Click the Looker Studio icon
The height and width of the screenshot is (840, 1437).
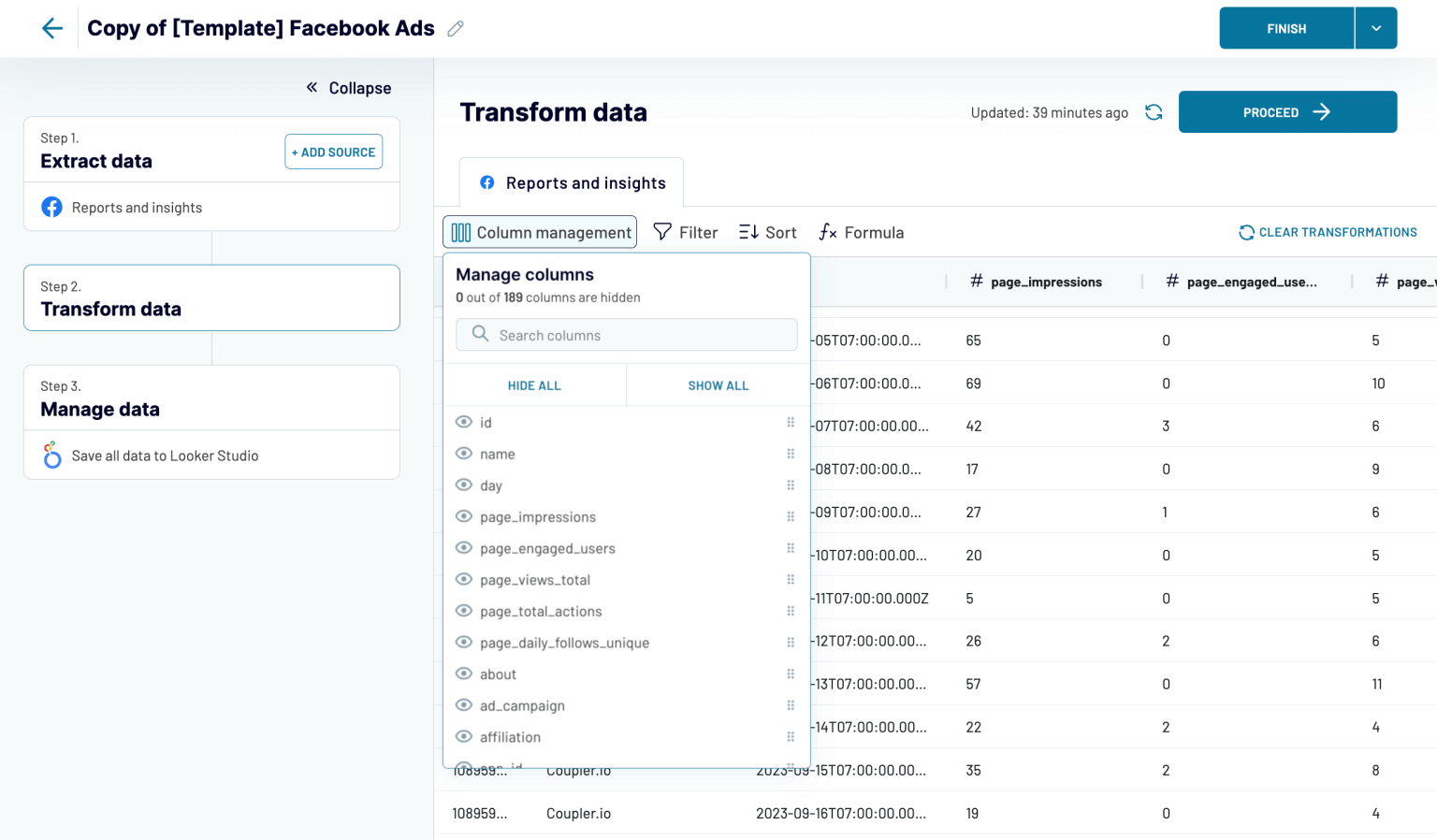click(52, 456)
